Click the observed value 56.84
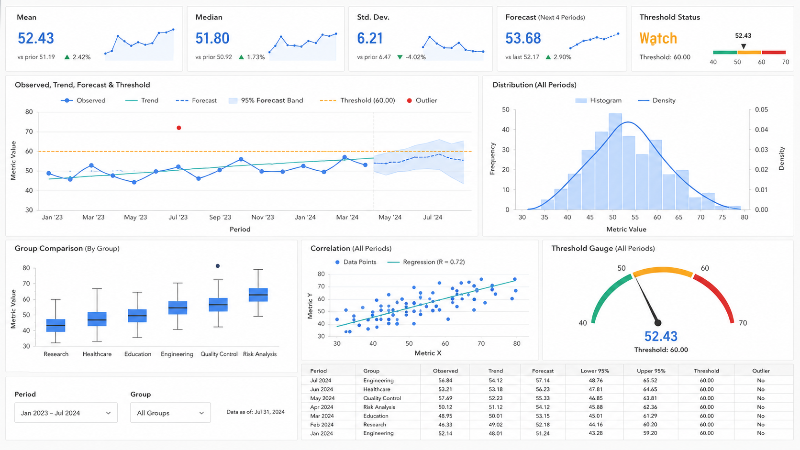The width and height of the screenshot is (800, 450). point(445,380)
